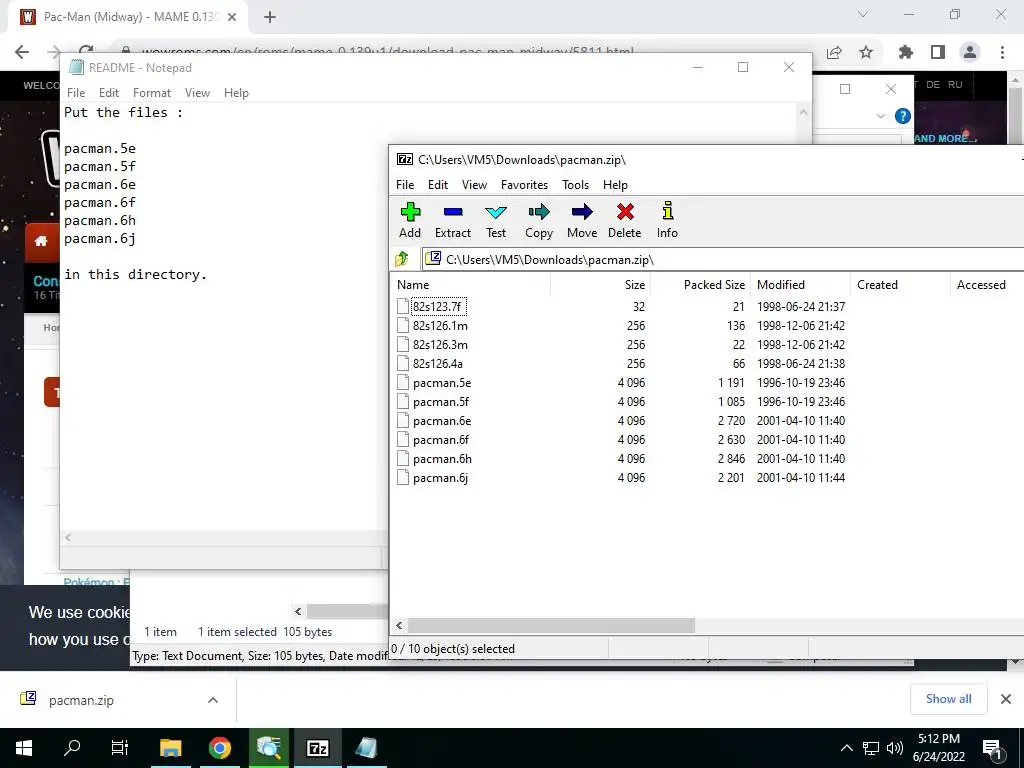Close the downloads bar
This screenshot has height=768, width=1024.
[1006, 699]
